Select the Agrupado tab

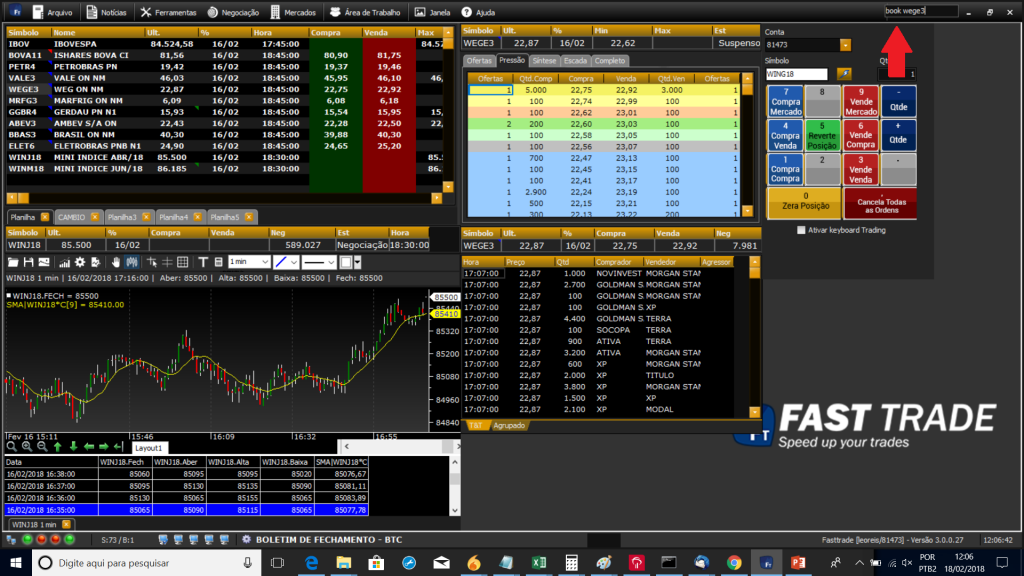(x=509, y=425)
